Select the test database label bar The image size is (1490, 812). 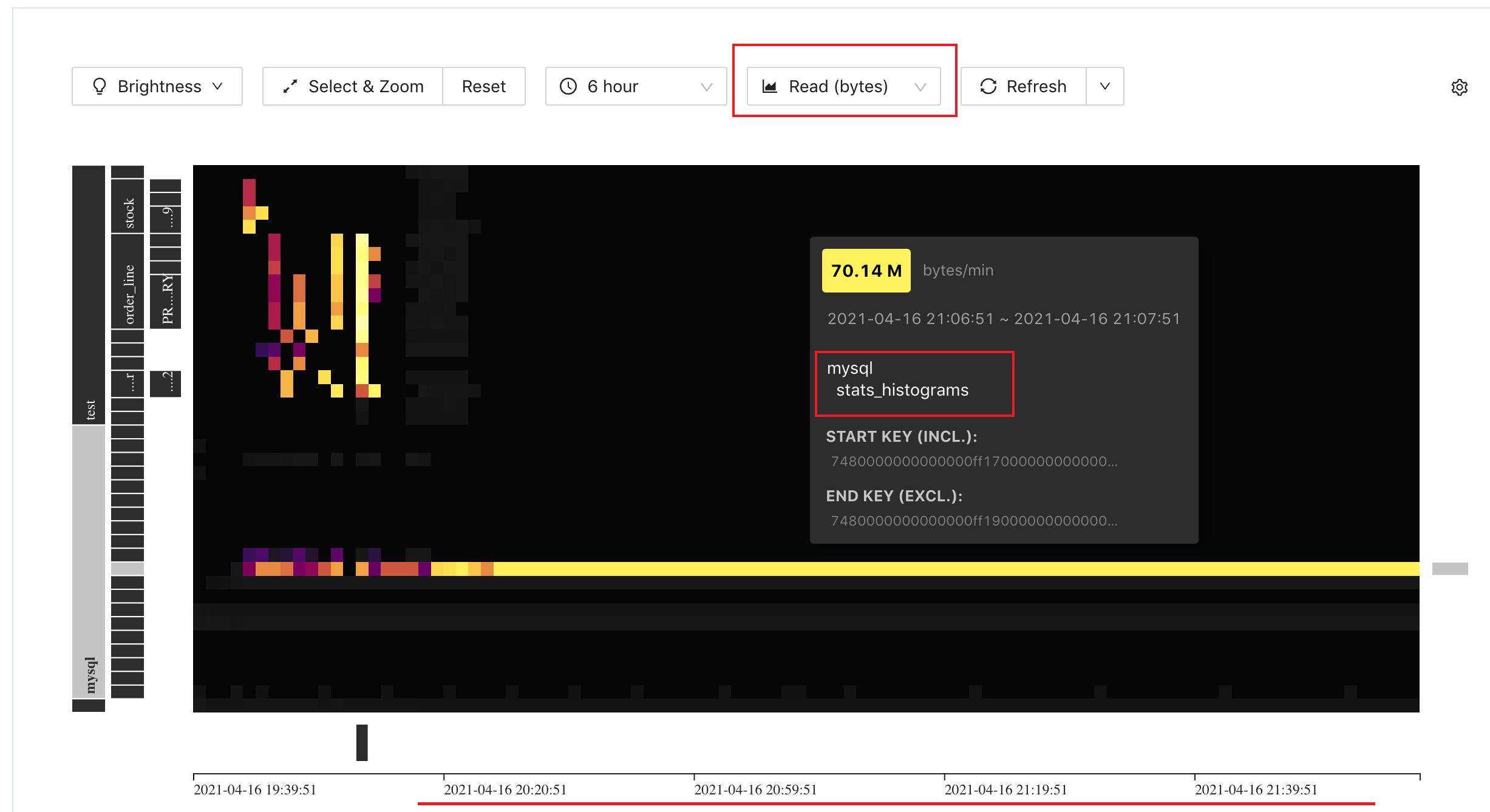(x=89, y=294)
